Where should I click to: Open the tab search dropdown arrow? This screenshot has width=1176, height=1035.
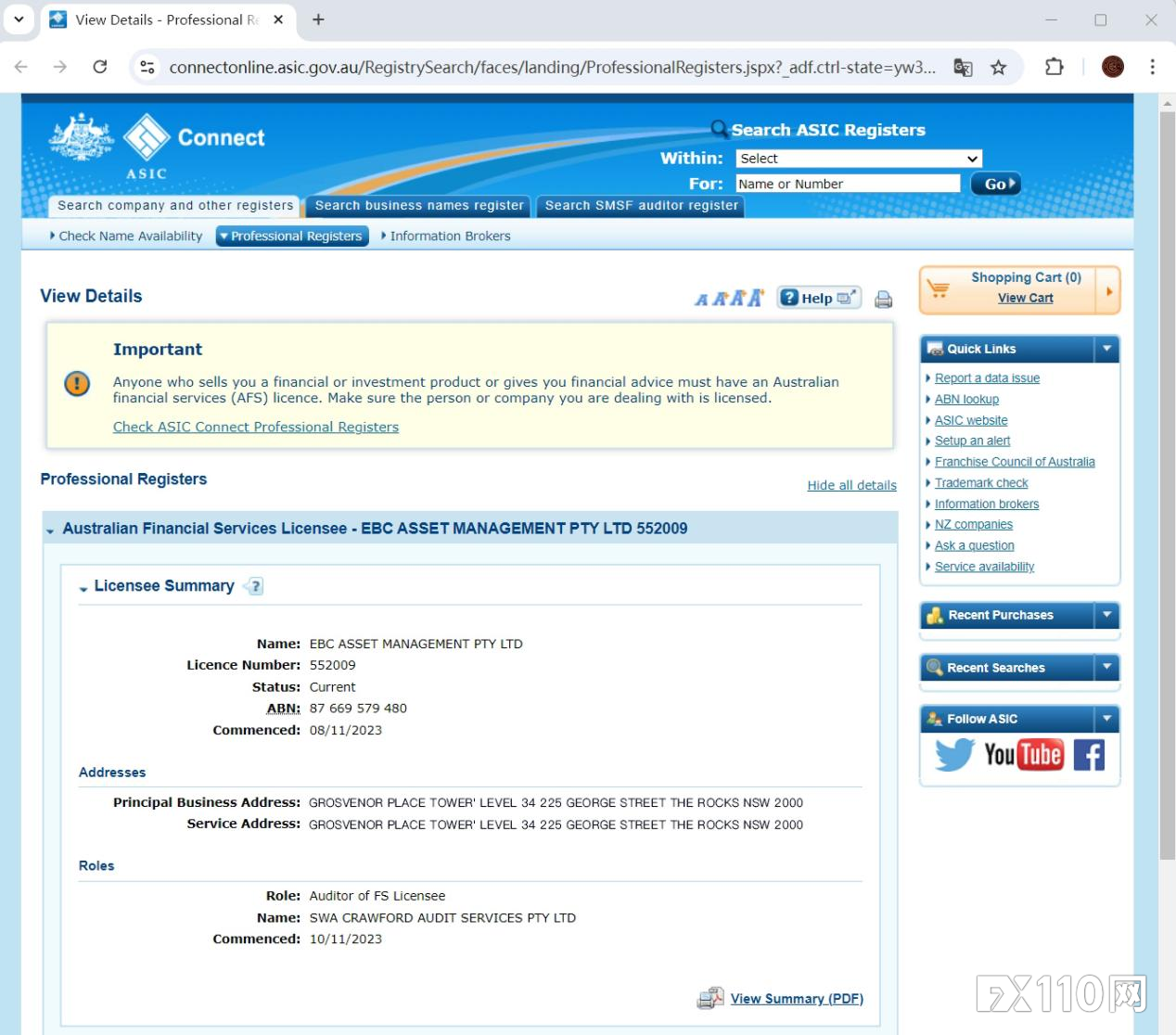19,19
